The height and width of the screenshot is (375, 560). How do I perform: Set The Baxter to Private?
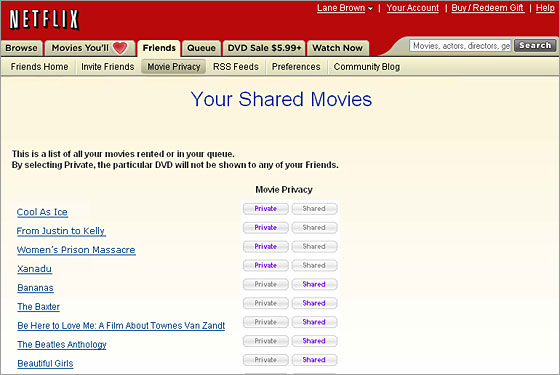pos(266,304)
